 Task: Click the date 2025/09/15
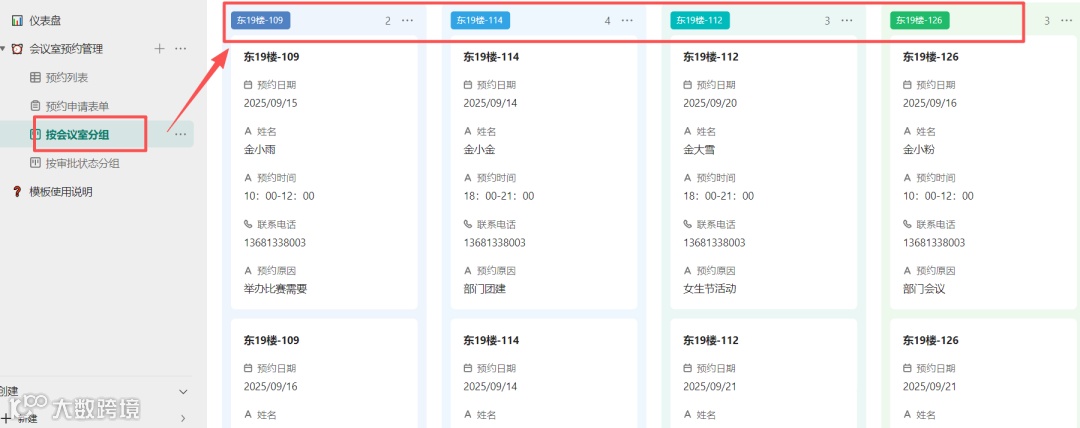[271, 103]
